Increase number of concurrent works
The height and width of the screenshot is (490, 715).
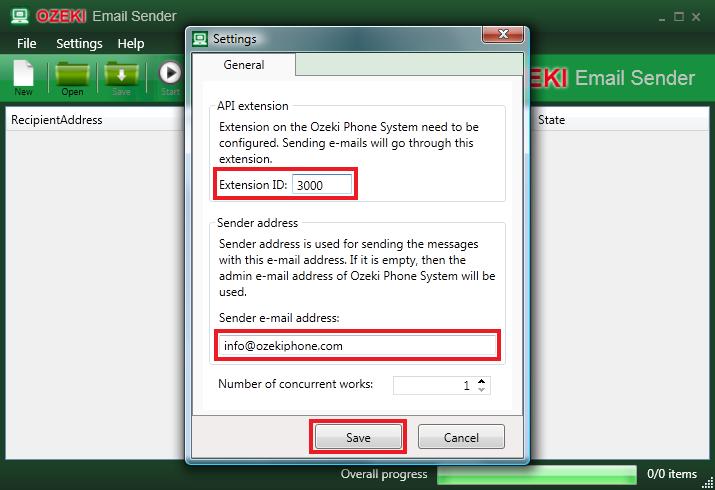482,381
